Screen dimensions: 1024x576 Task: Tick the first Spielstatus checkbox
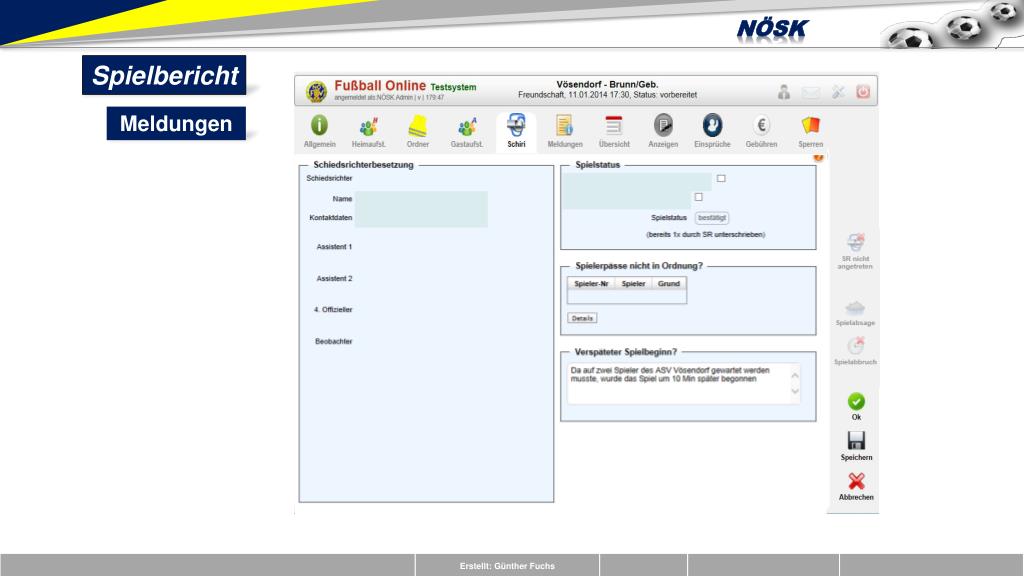click(721, 178)
